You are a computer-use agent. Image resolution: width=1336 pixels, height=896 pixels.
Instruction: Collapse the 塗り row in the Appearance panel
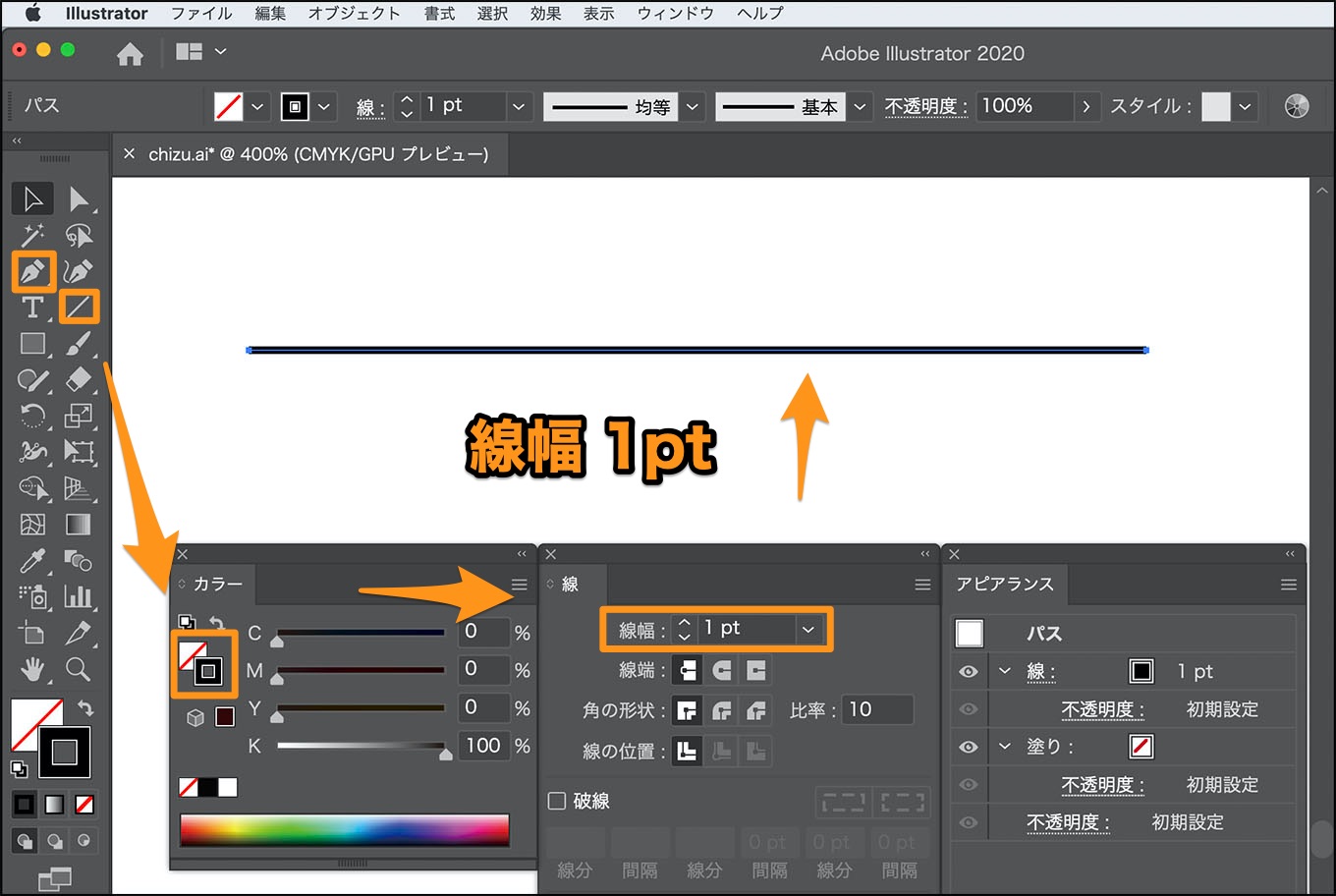tap(1004, 746)
